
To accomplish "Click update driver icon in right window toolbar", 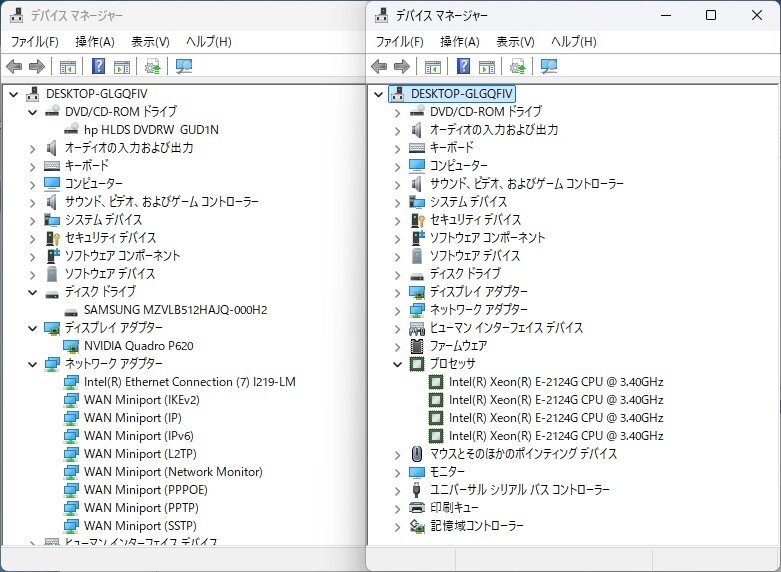I will (x=518, y=66).
